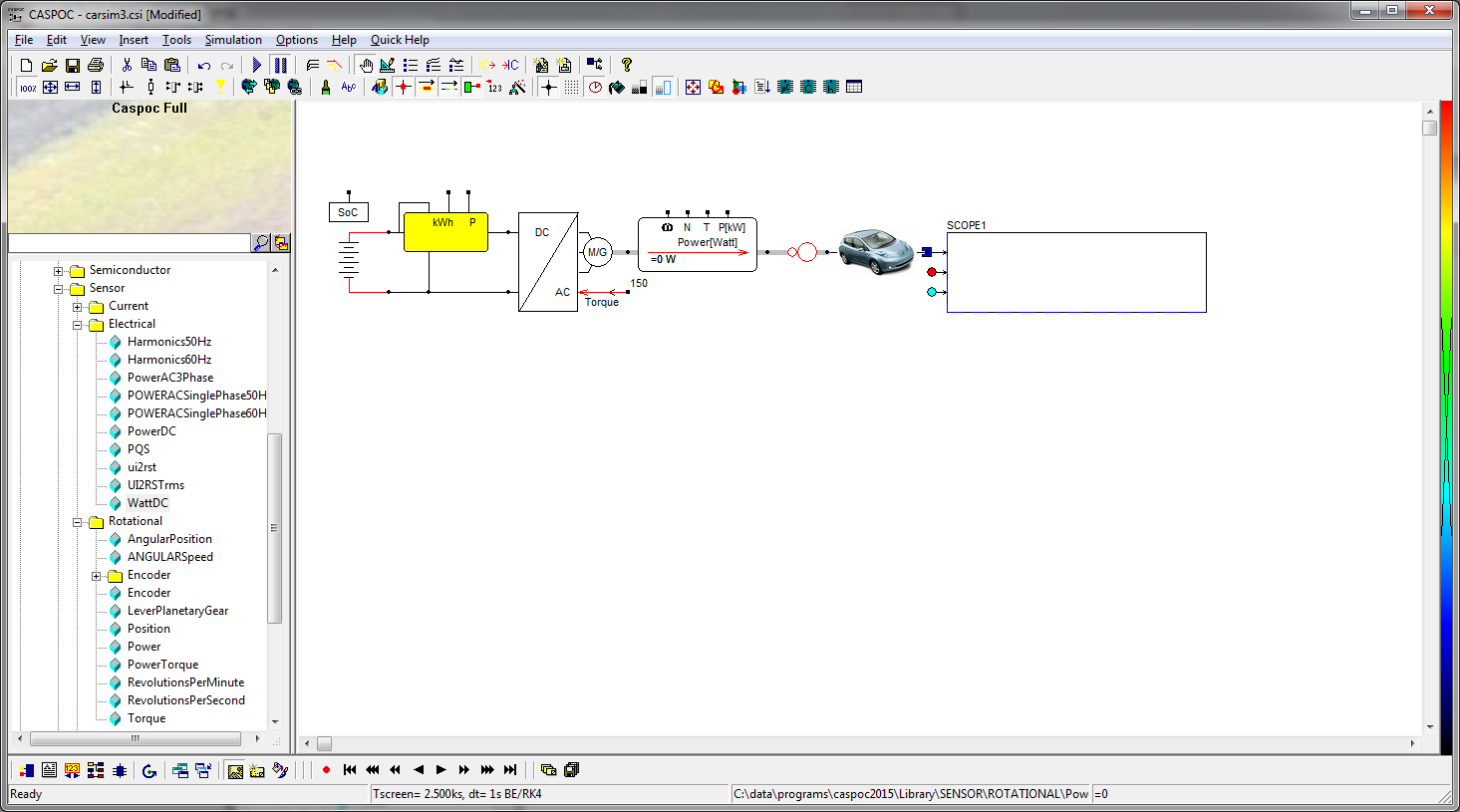Expand the Encoder folder
Screen dimensions: 1460x812
96,576
